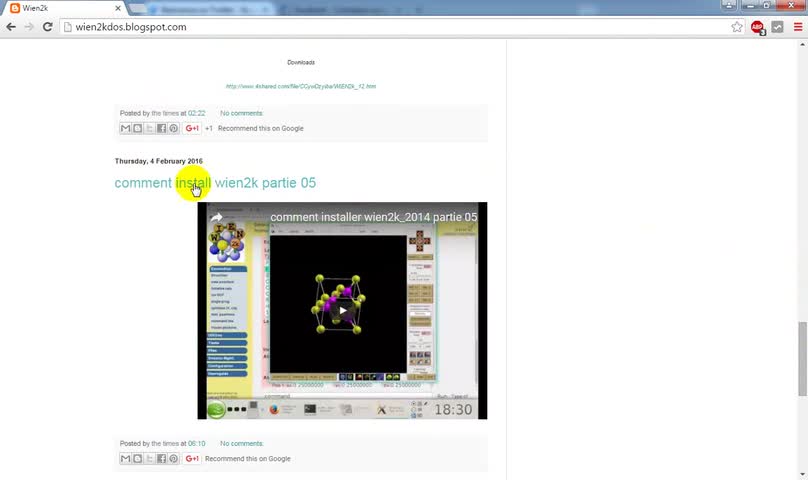Open the 4shared download link
The image size is (808, 480).
pyautogui.click(x=301, y=86)
